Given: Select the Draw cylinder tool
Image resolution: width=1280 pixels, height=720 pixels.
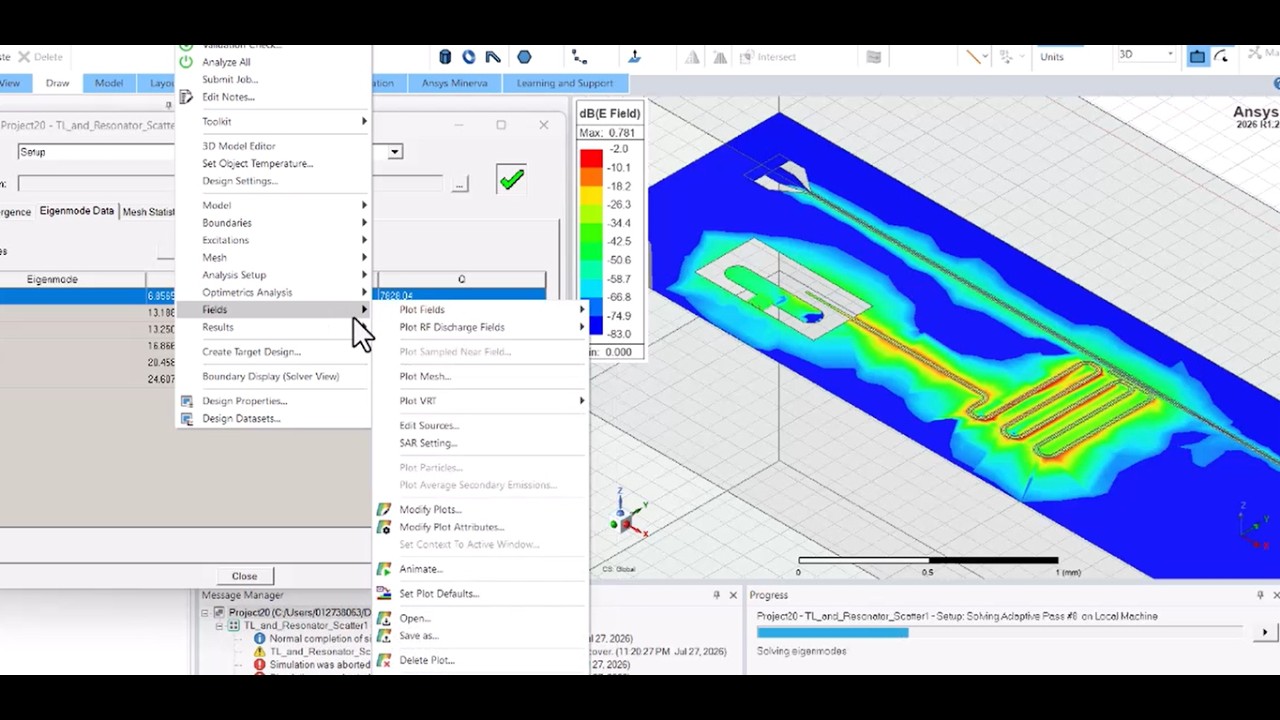Looking at the screenshot, I should coord(445,57).
